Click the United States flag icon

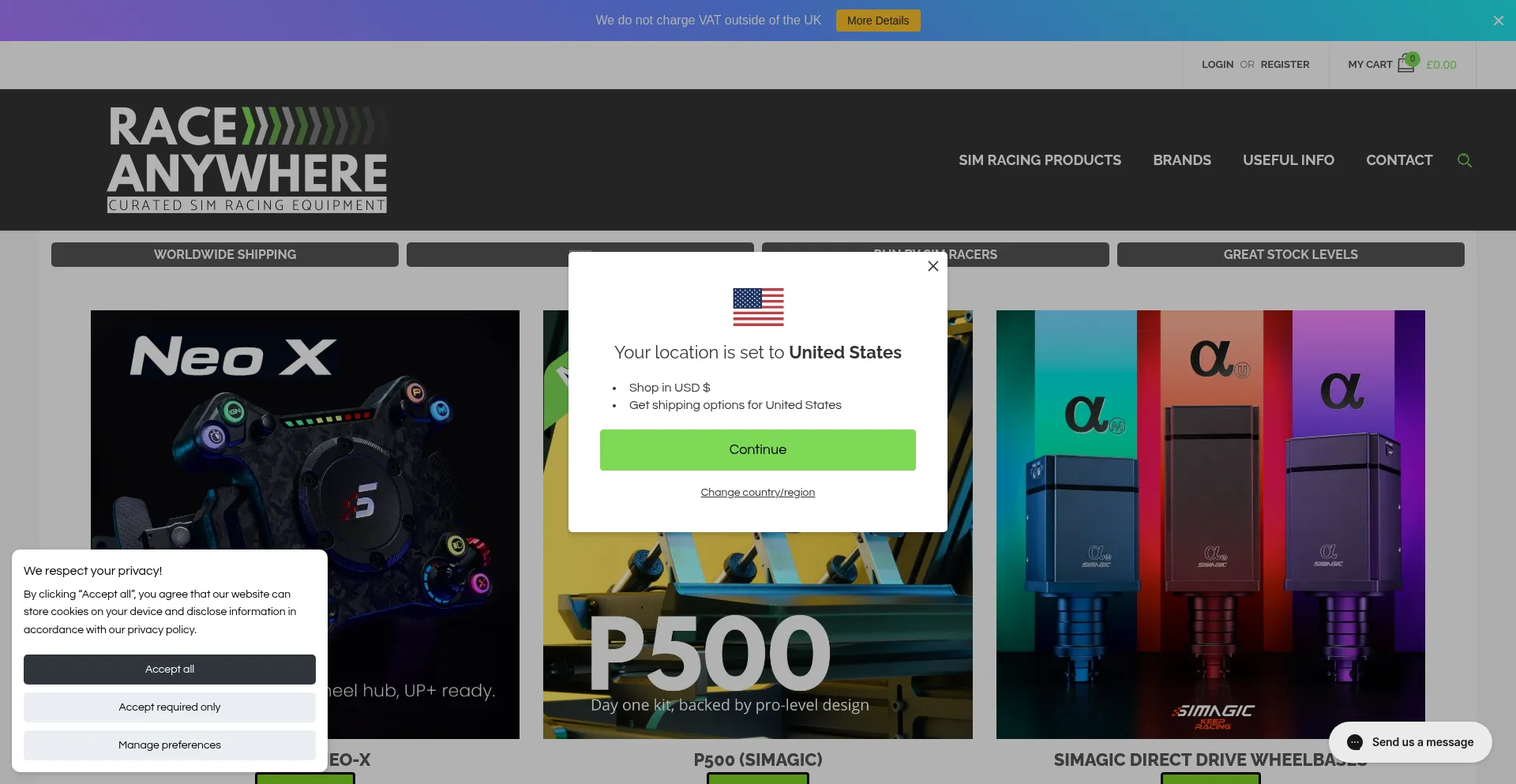758,307
